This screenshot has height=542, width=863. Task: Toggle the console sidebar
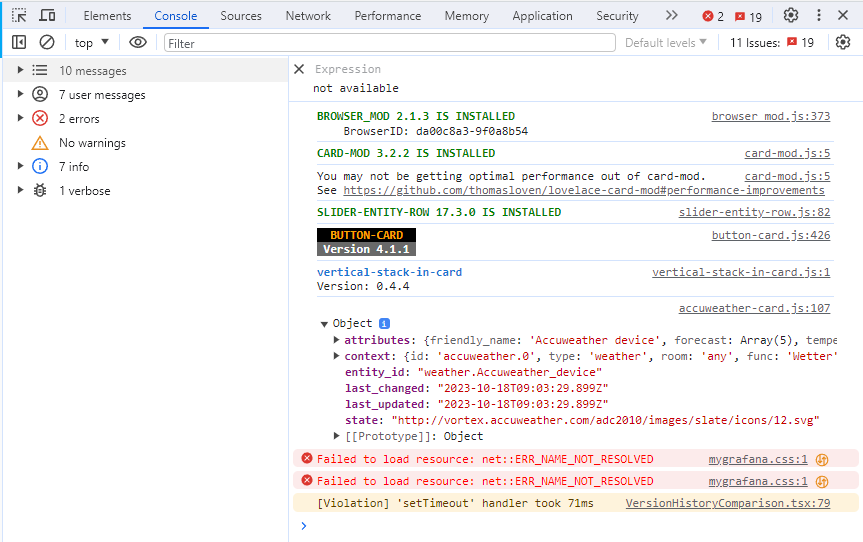point(19,42)
